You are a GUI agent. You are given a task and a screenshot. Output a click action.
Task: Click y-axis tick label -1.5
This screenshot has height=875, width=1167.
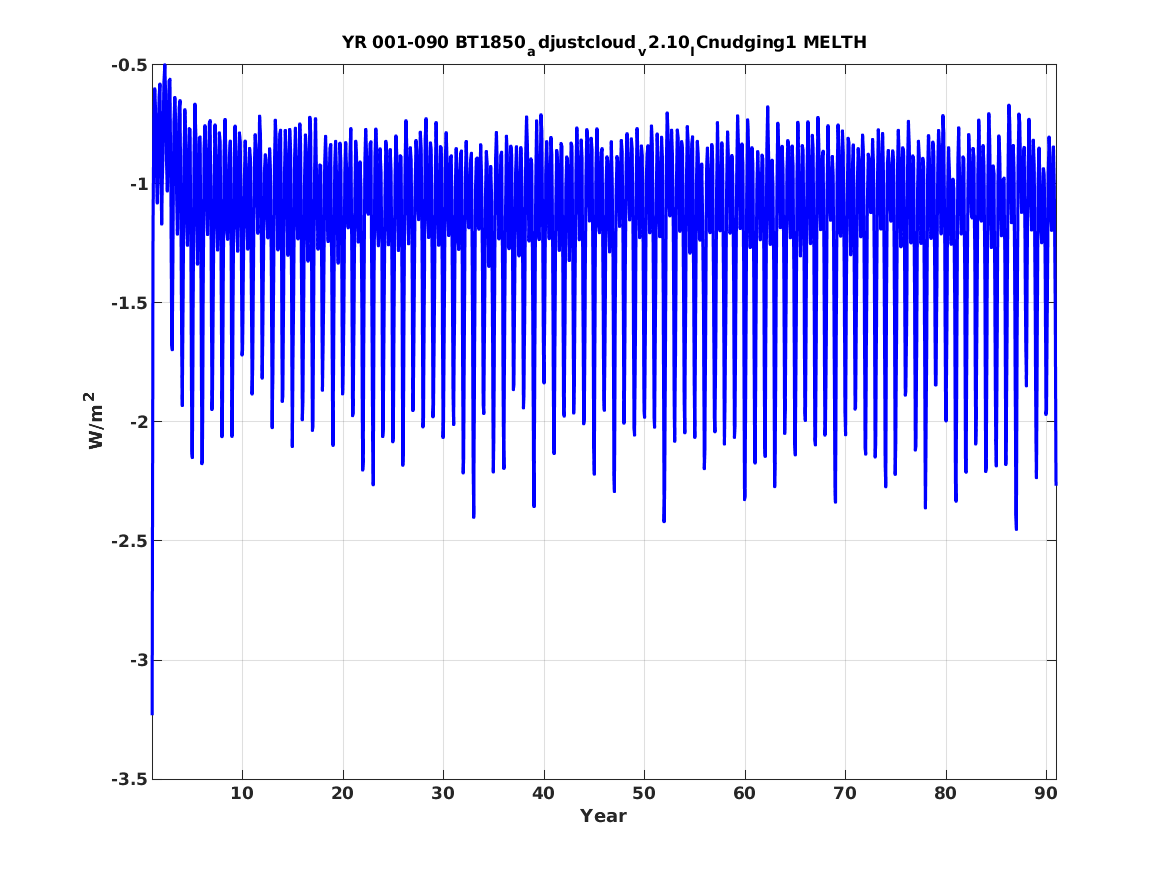129,303
